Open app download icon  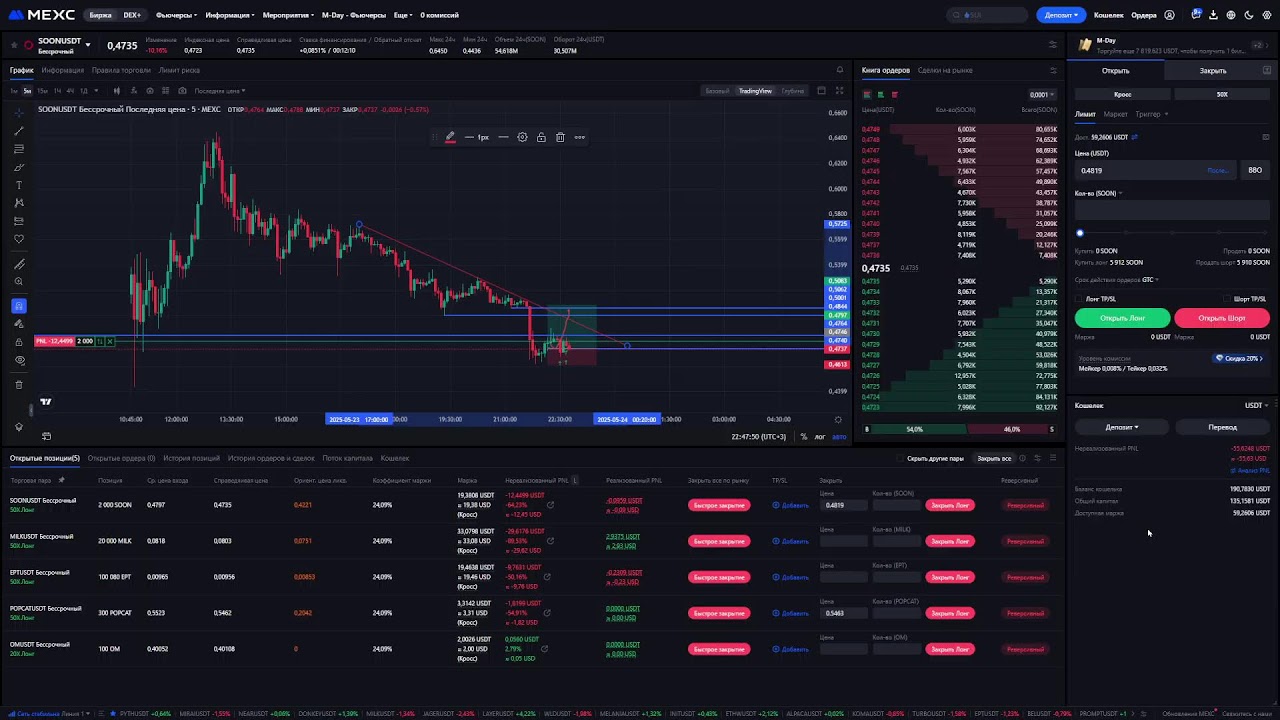1213,15
